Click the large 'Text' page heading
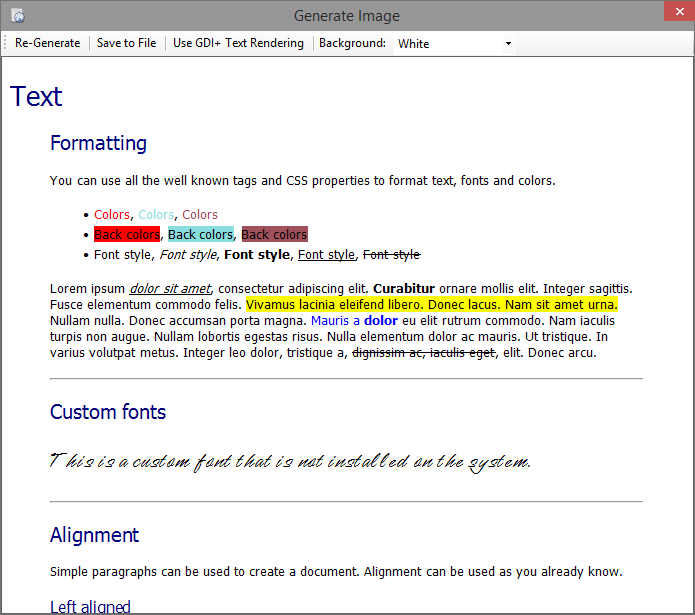695x615 pixels. click(36, 97)
